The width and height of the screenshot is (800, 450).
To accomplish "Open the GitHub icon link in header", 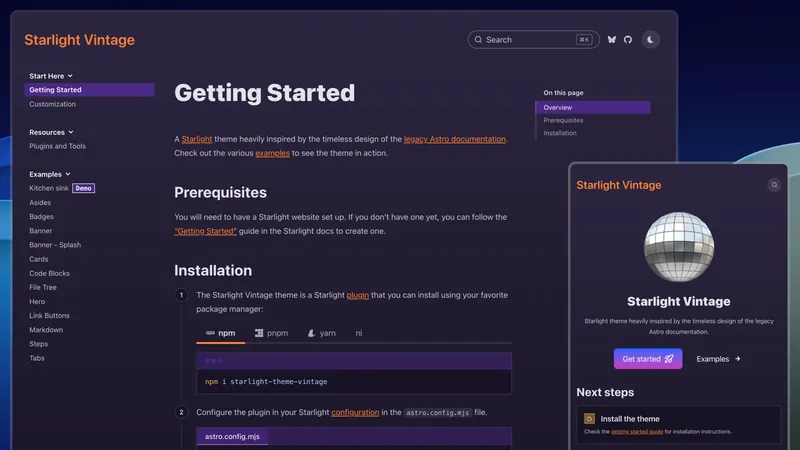I will pyautogui.click(x=628, y=40).
